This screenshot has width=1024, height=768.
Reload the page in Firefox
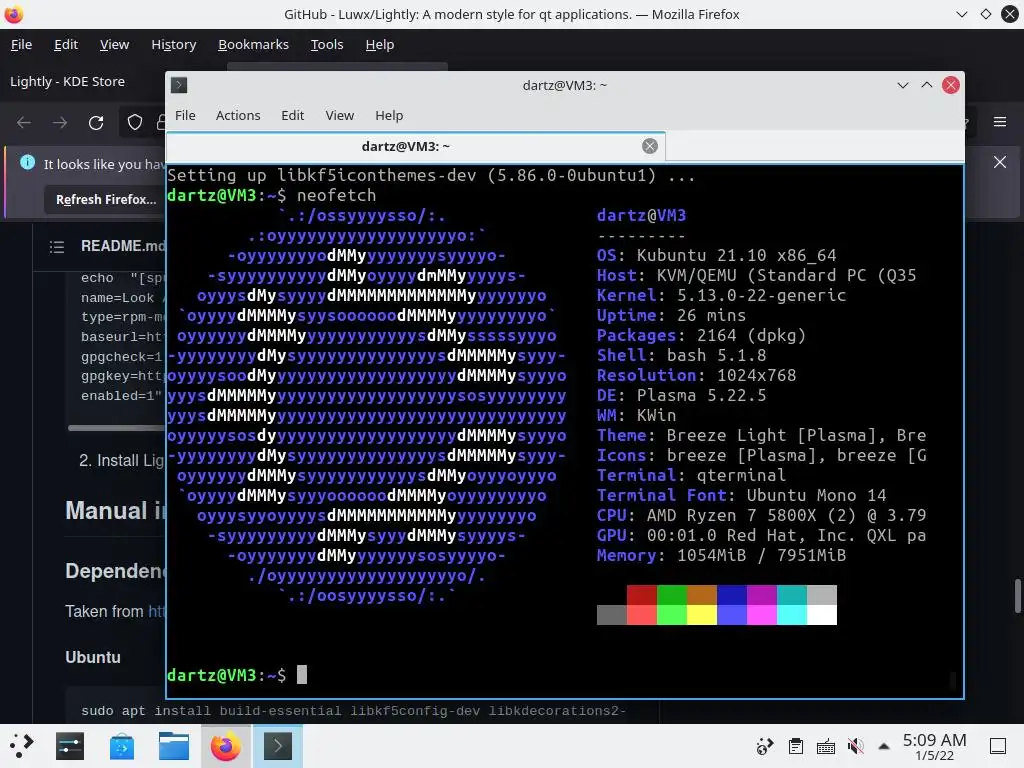(96, 123)
